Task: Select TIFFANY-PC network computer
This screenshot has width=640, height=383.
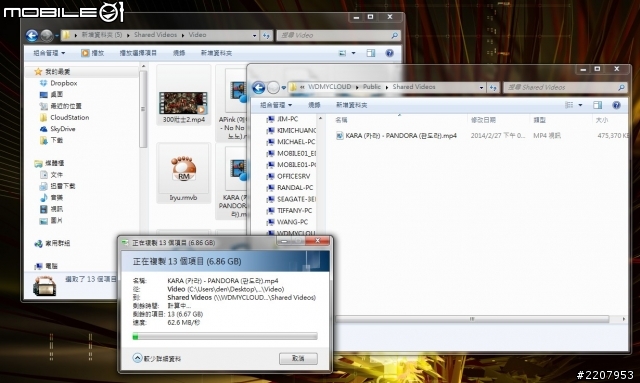Action: point(289,210)
